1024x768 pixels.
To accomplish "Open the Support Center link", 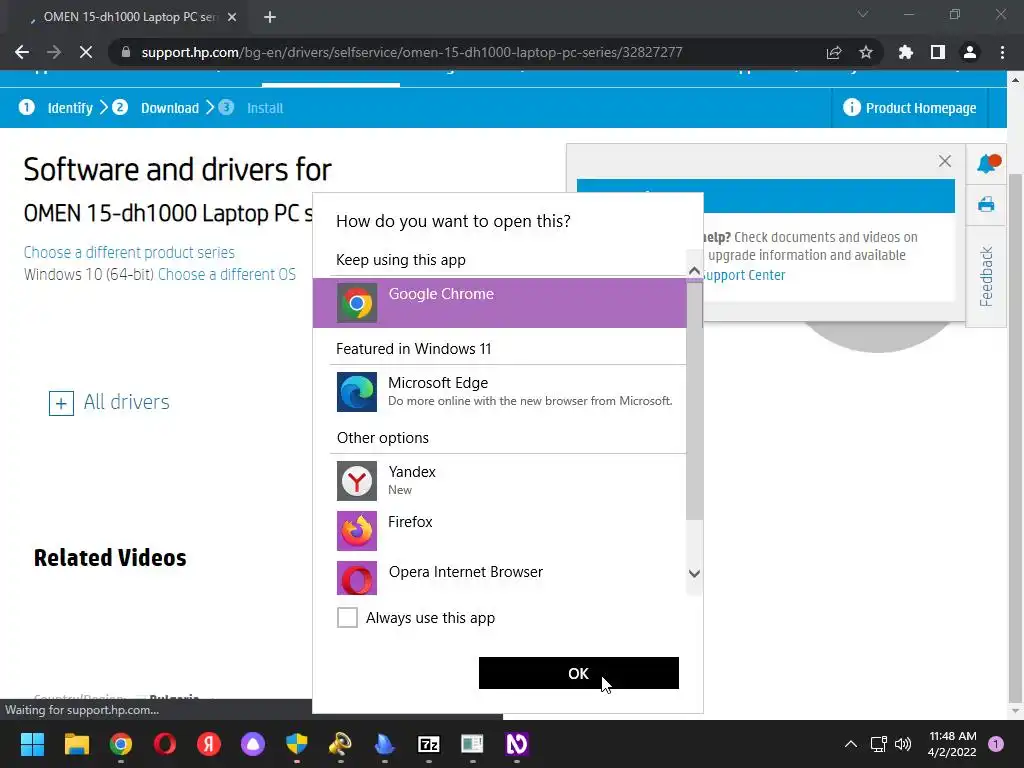I will 744,275.
